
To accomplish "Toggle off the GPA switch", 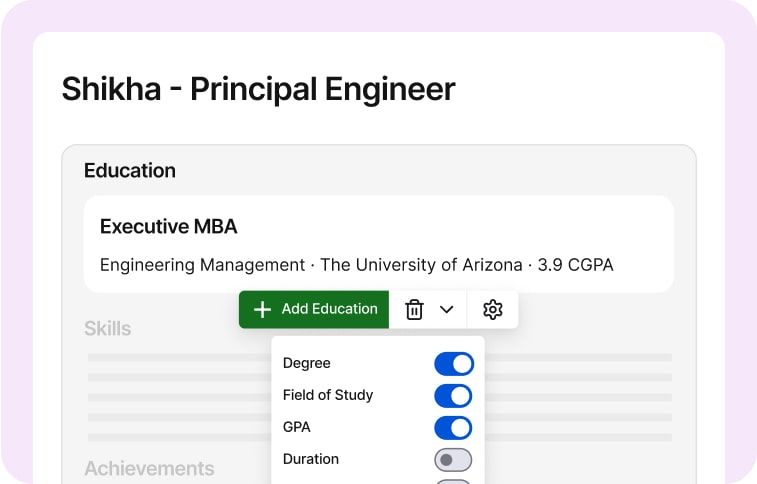I will [x=453, y=428].
